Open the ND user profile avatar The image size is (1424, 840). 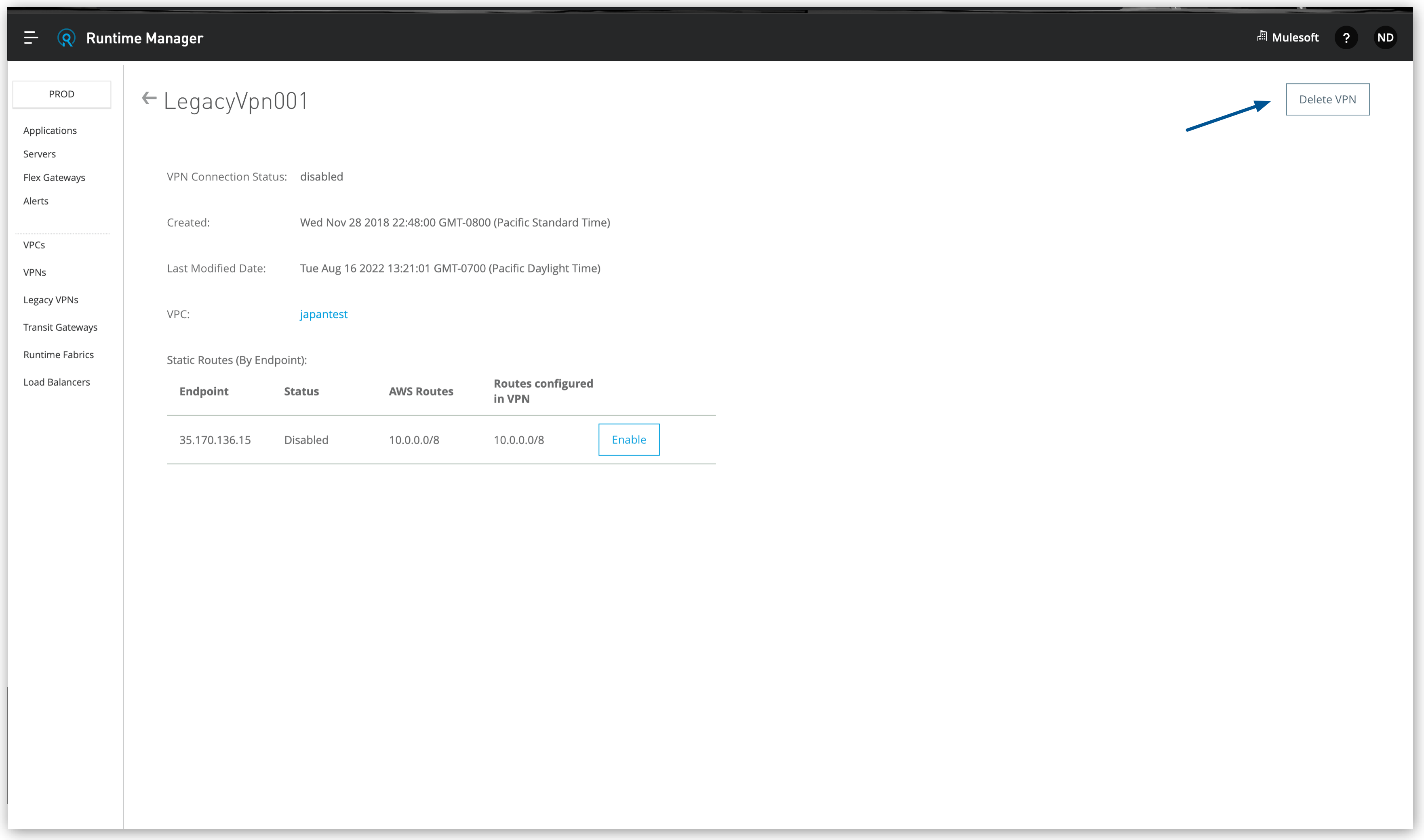tap(1385, 38)
